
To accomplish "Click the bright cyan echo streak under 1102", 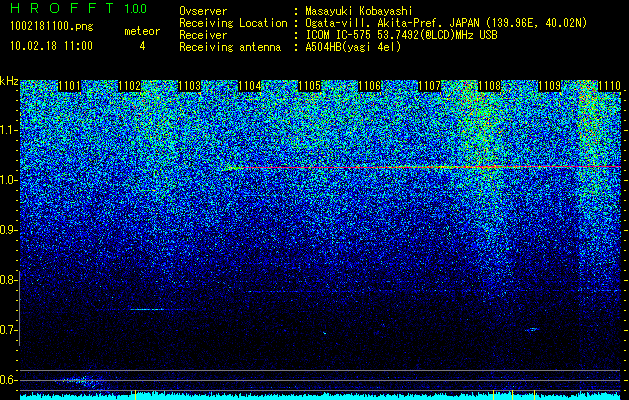I will pyautogui.click(x=146, y=309).
